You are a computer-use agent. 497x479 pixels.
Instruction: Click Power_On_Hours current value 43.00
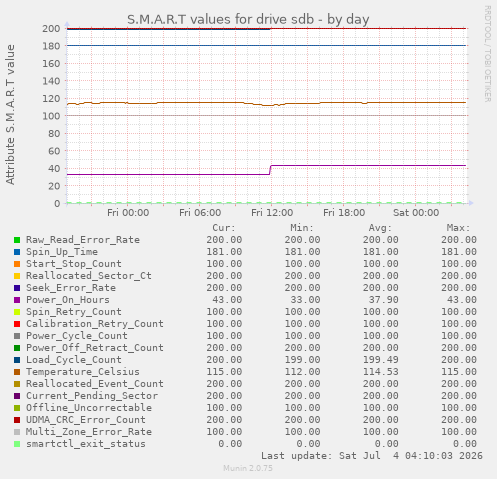coord(227,300)
